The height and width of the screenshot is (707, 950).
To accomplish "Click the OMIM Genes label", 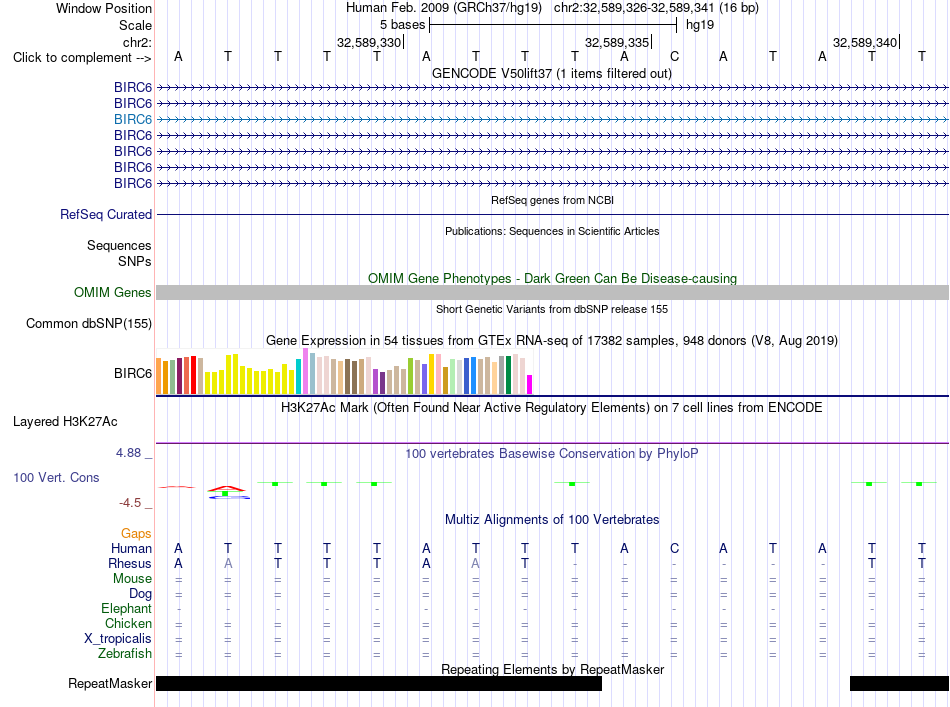I will tap(113, 293).
